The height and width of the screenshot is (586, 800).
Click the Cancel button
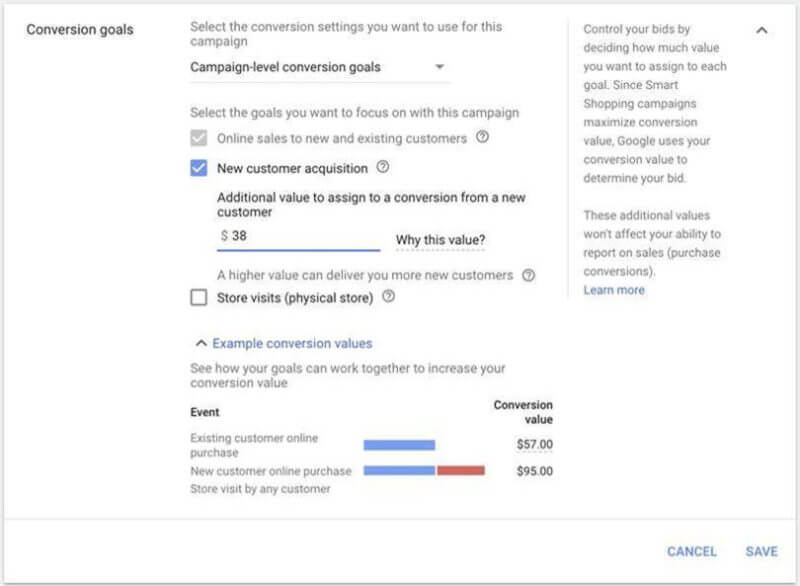pyautogui.click(x=692, y=551)
